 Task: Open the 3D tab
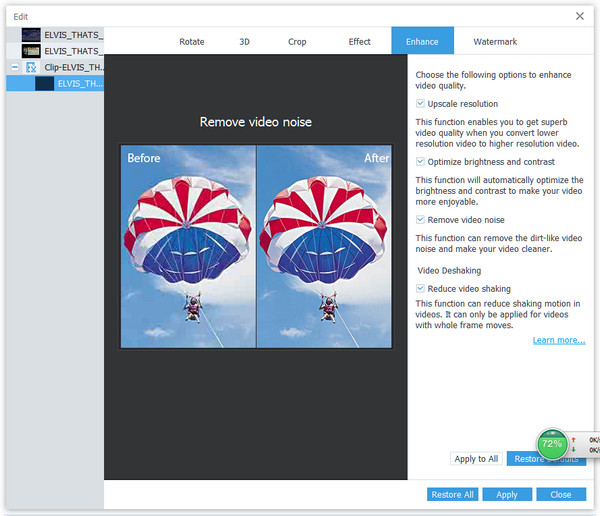pos(245,42)
